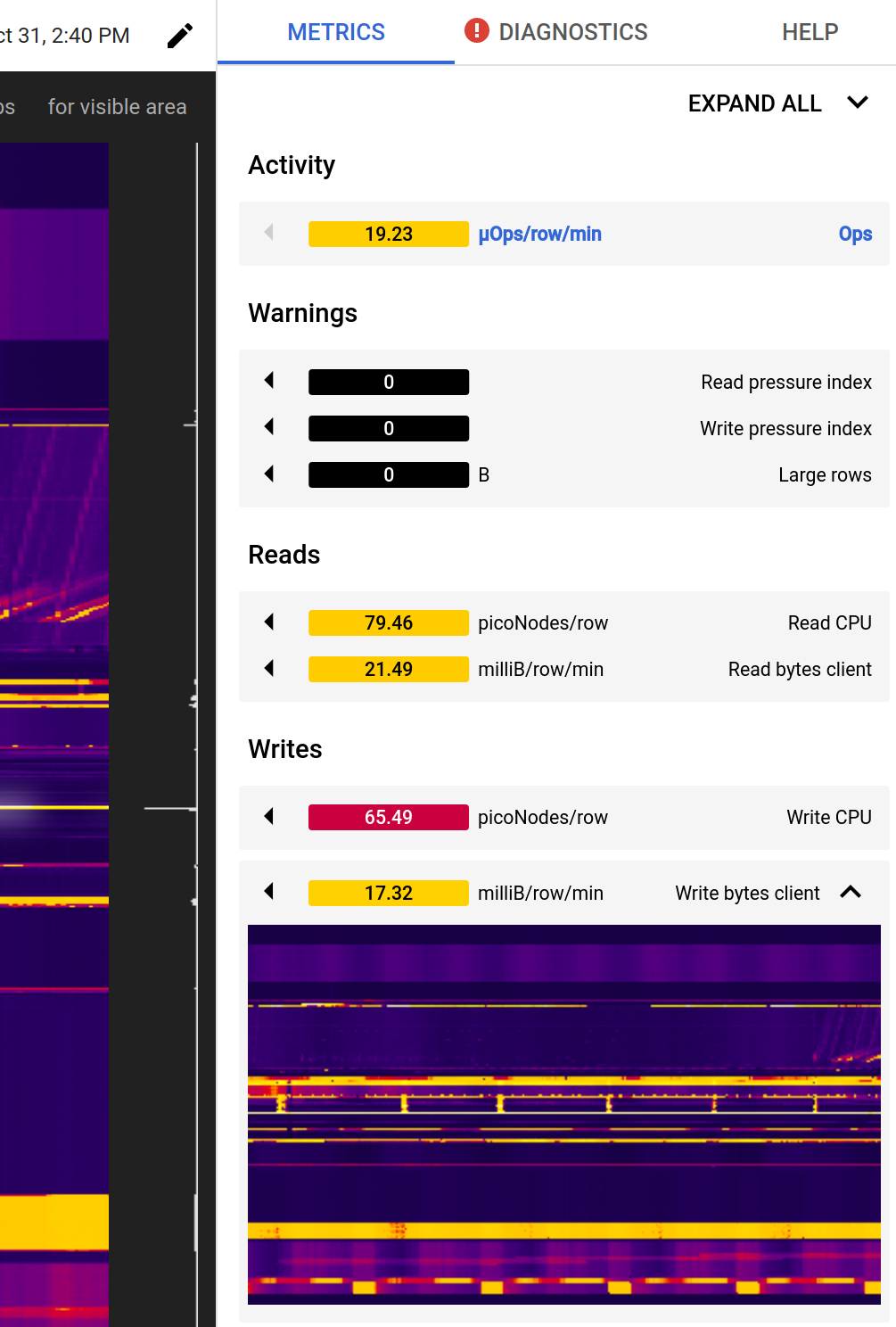Click the back arrow beside Read CPU metric
896x1327 pixels.
coord(268,622)
